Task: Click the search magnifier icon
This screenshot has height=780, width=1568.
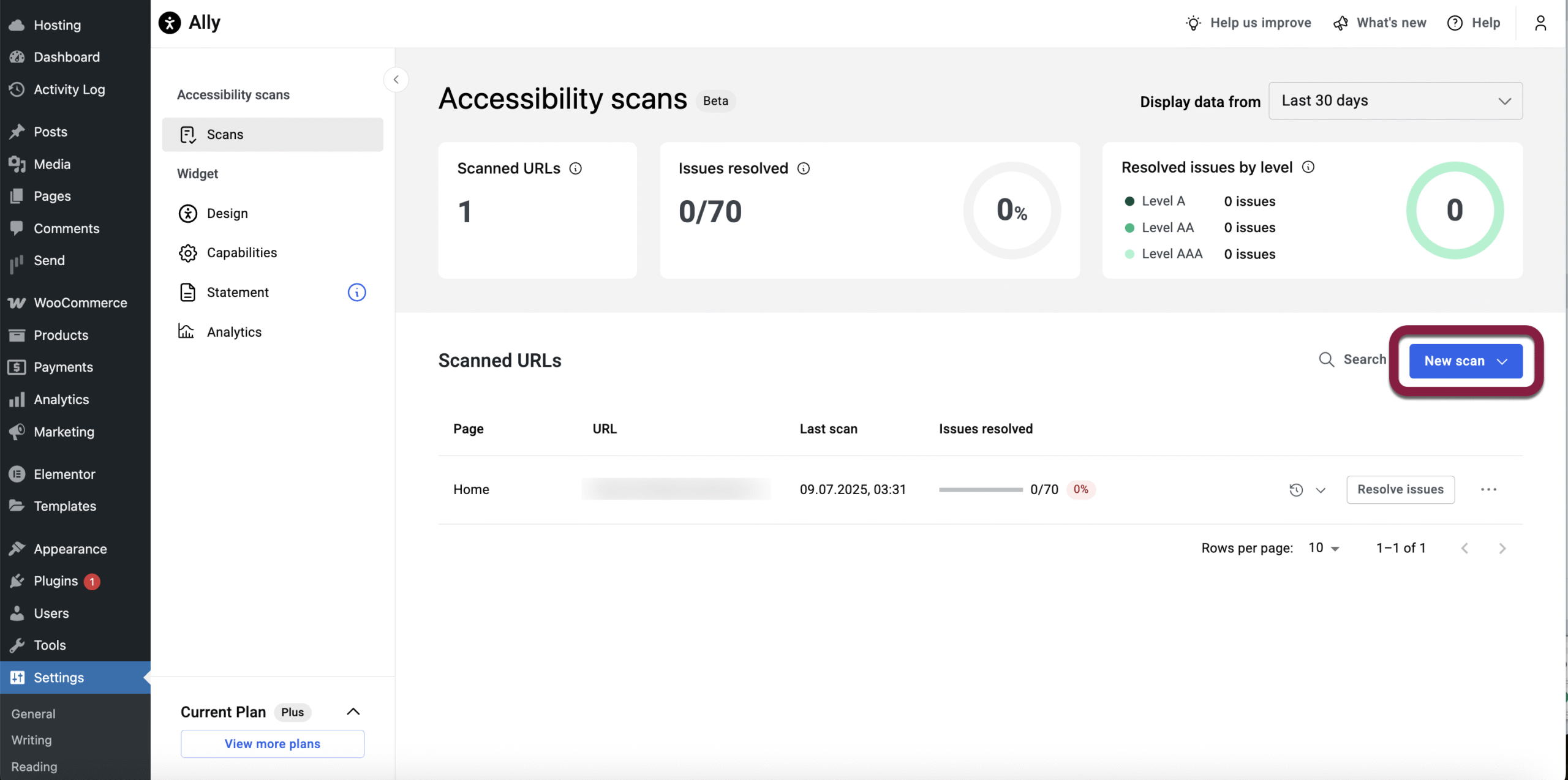Action: point(1326,360)
